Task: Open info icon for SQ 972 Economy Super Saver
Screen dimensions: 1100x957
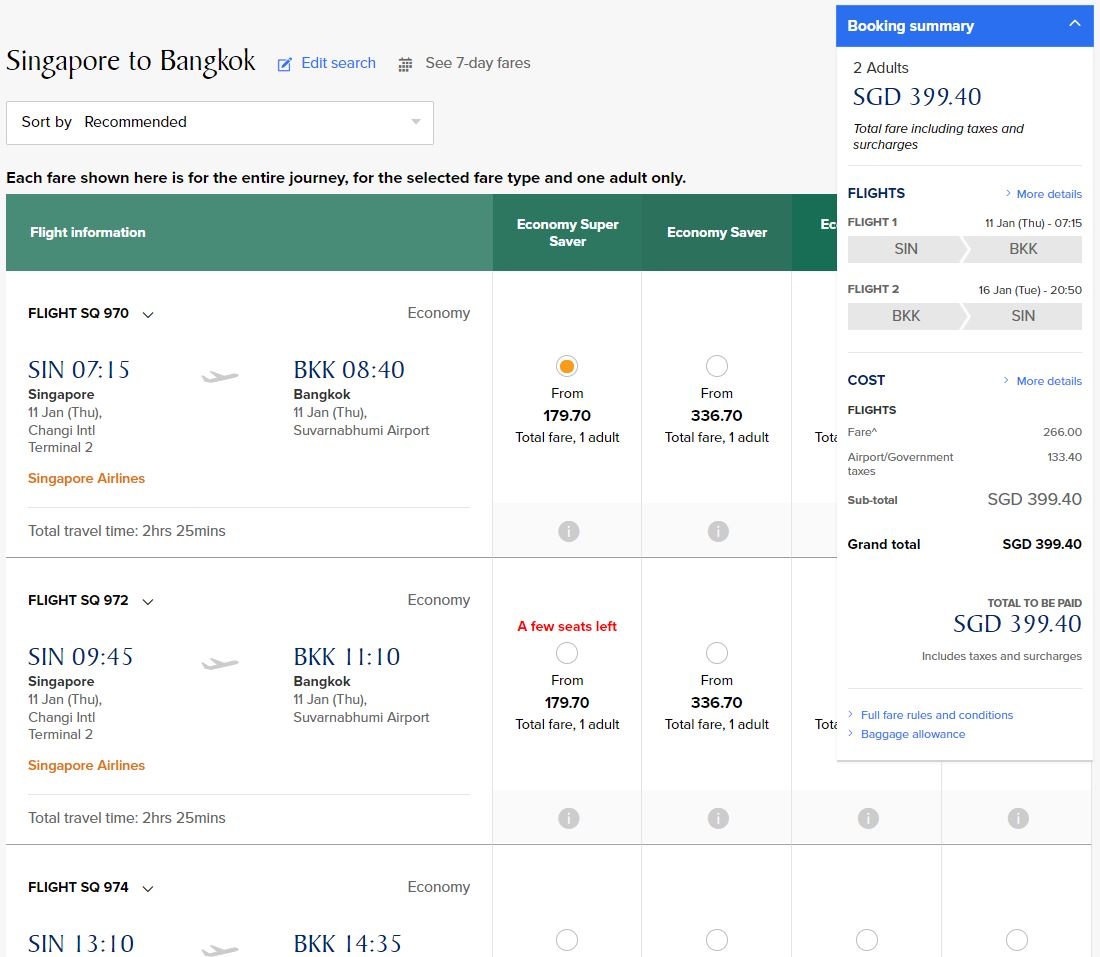Action: pos(568,818)
